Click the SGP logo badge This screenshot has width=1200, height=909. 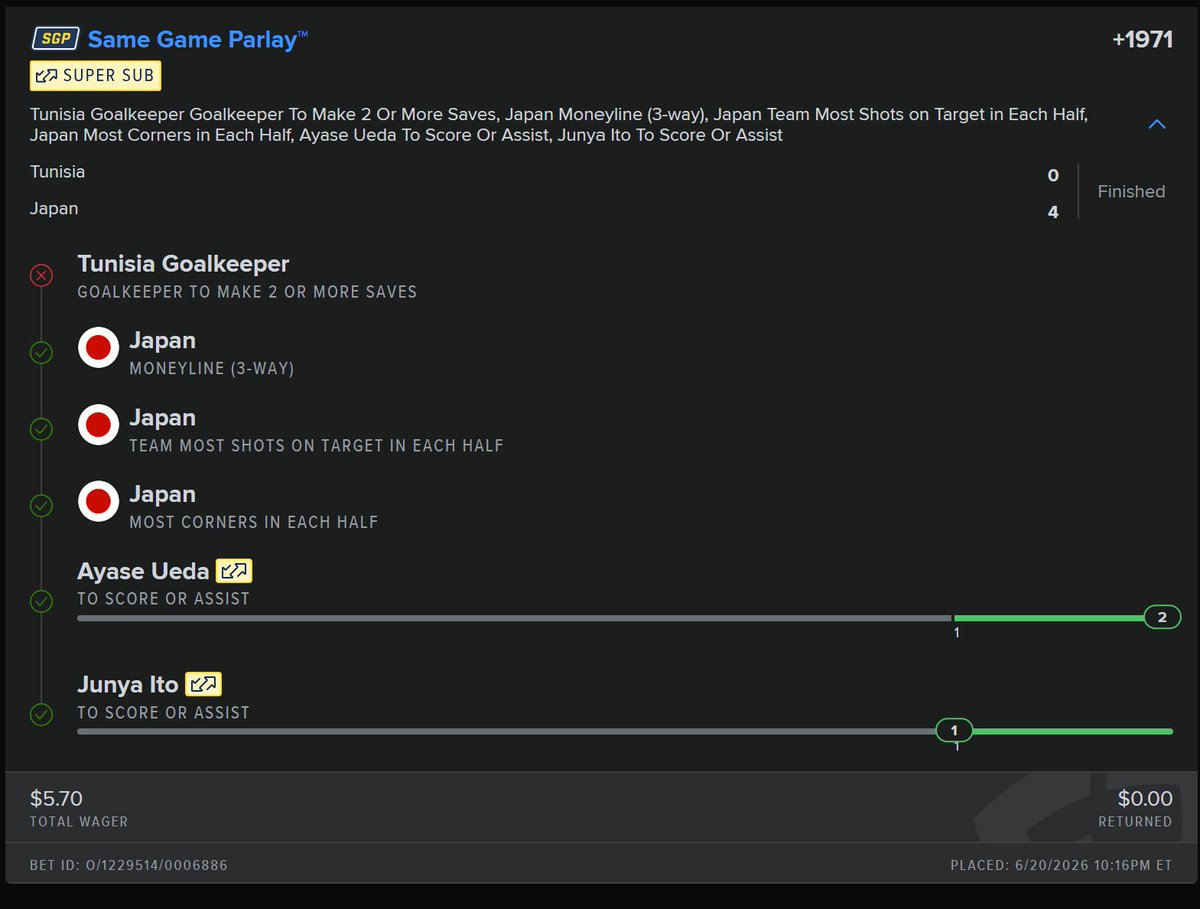(55, 39)
